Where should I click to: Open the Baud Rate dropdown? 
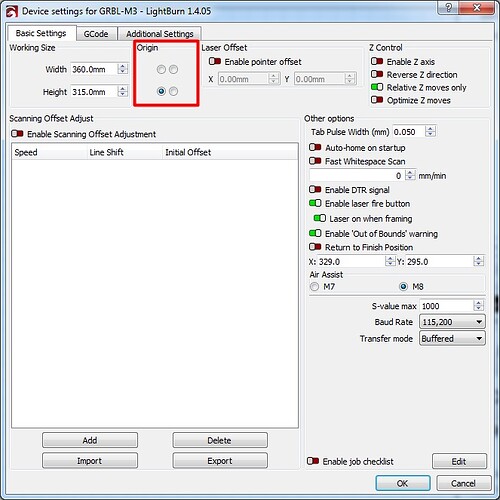click(452, 322)
